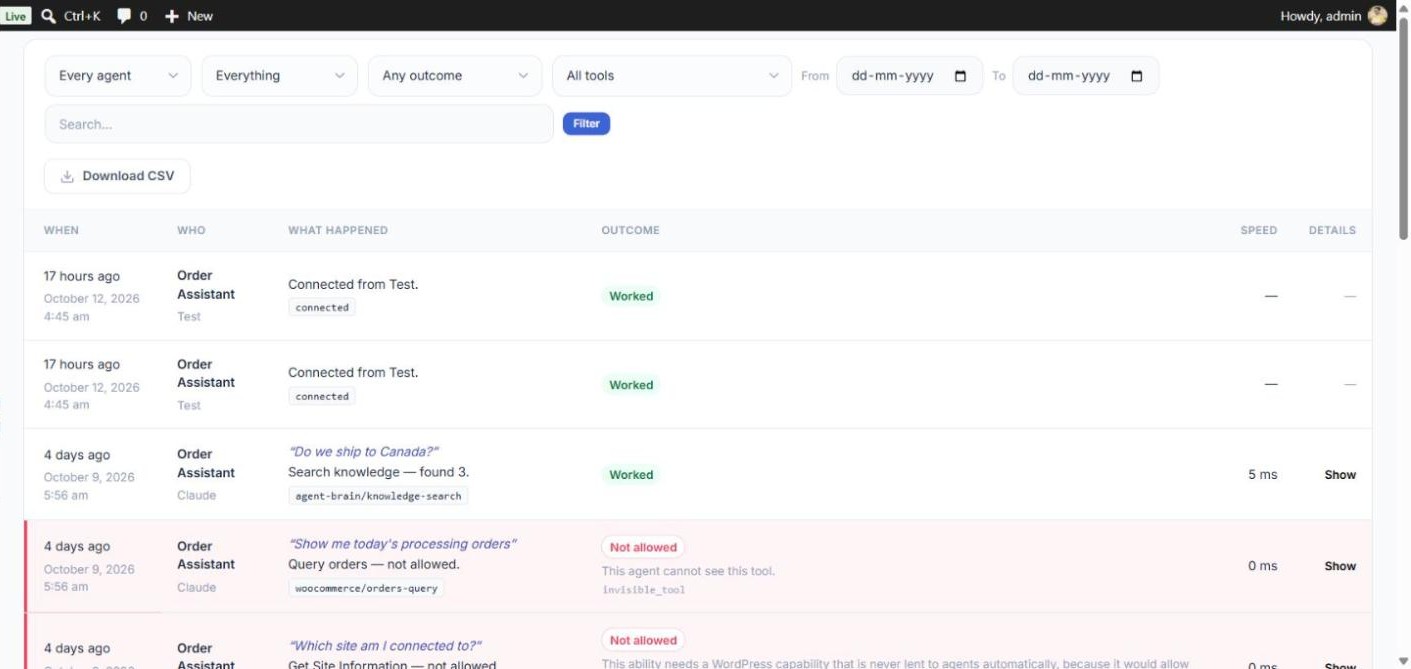Click Not allowed badge in processing orders row
1411x669 pixels.
(643, 547)
